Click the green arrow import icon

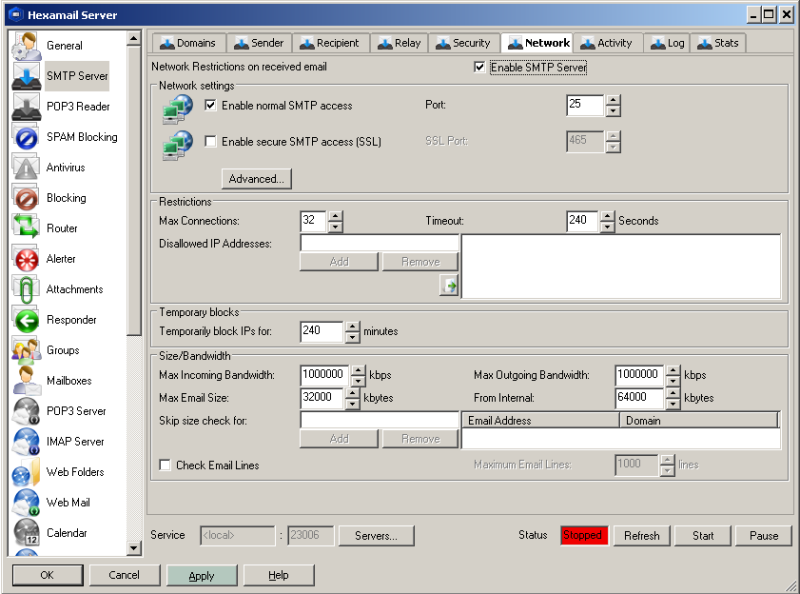tap(449, 287)
